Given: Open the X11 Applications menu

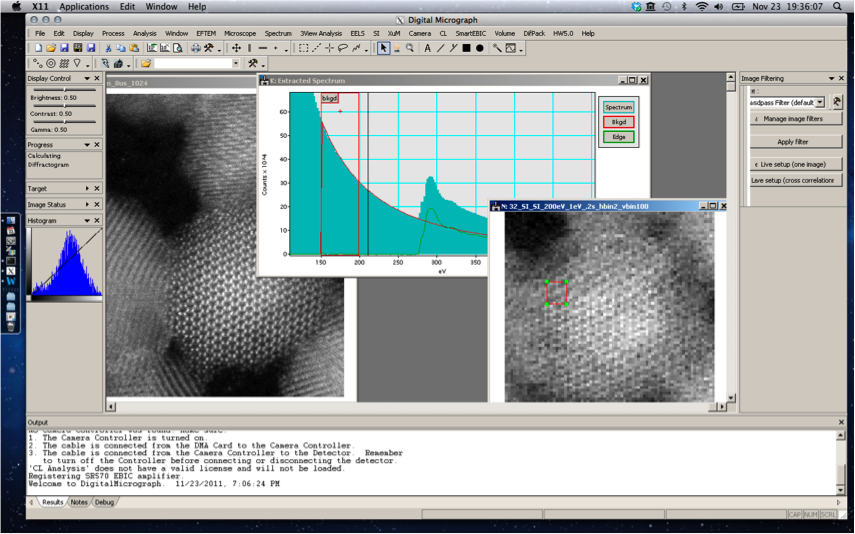Looking at the screenshot, I should (84, 7).
